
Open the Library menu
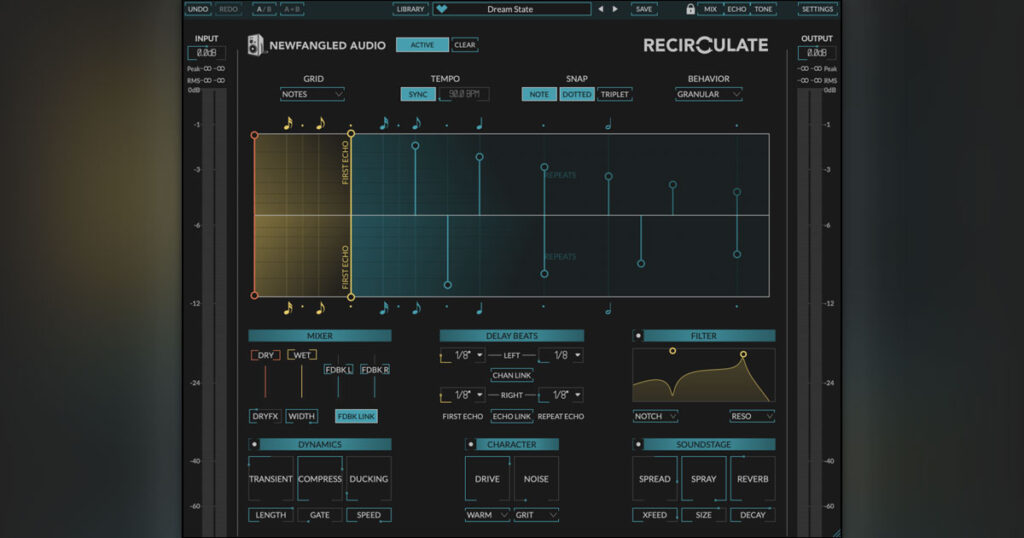(410, 9)
